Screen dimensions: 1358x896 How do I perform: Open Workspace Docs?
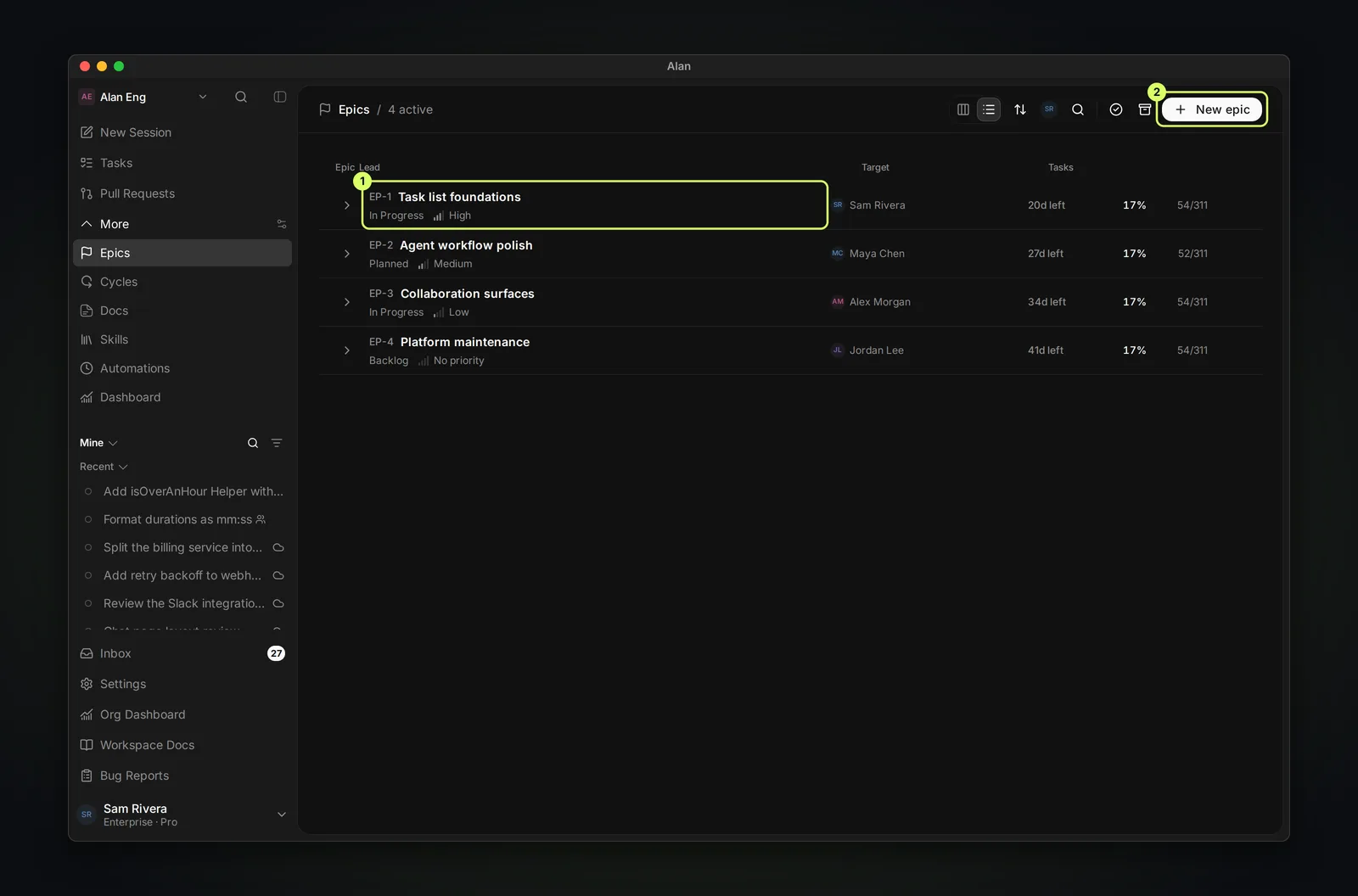(x=182, y=745)
